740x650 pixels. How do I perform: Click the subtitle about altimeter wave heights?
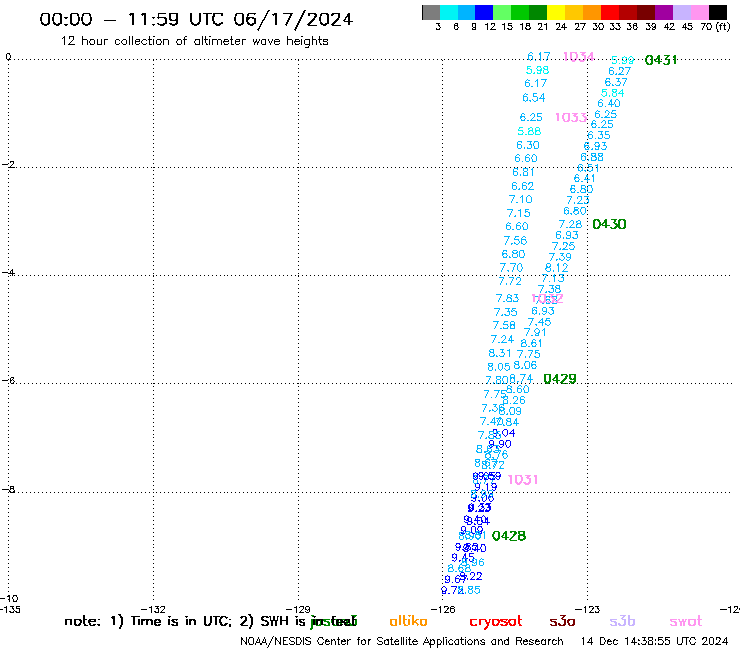tap(194, 42)
